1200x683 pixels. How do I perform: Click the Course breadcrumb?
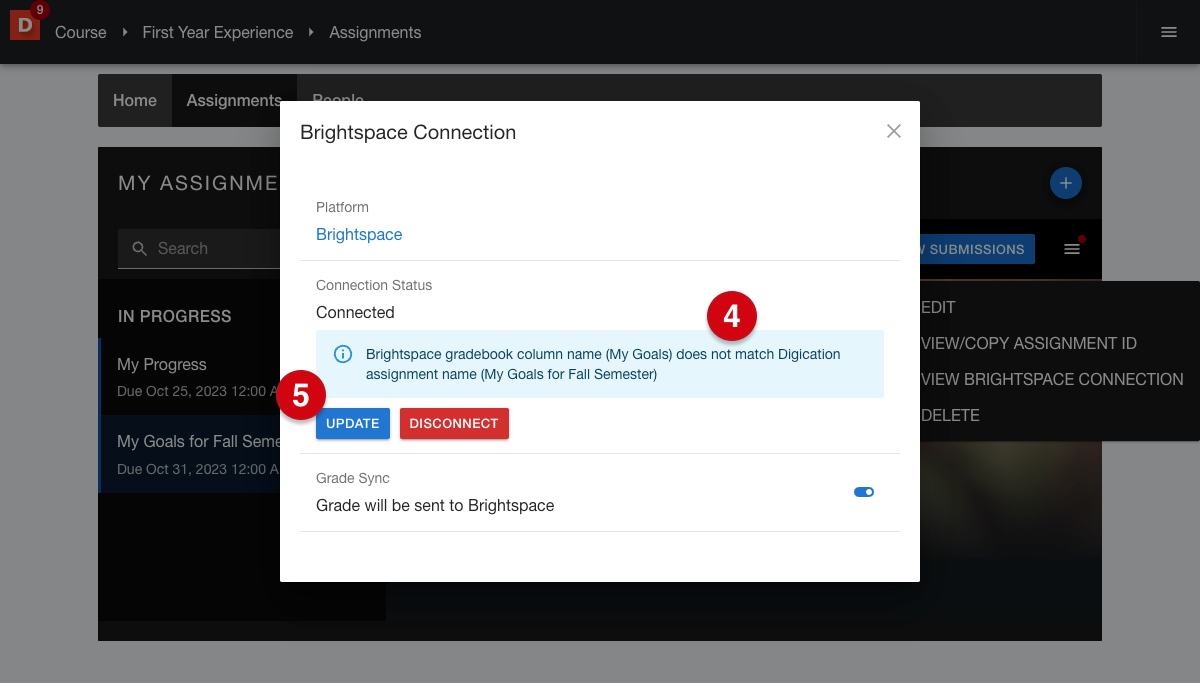coord(81,32)
